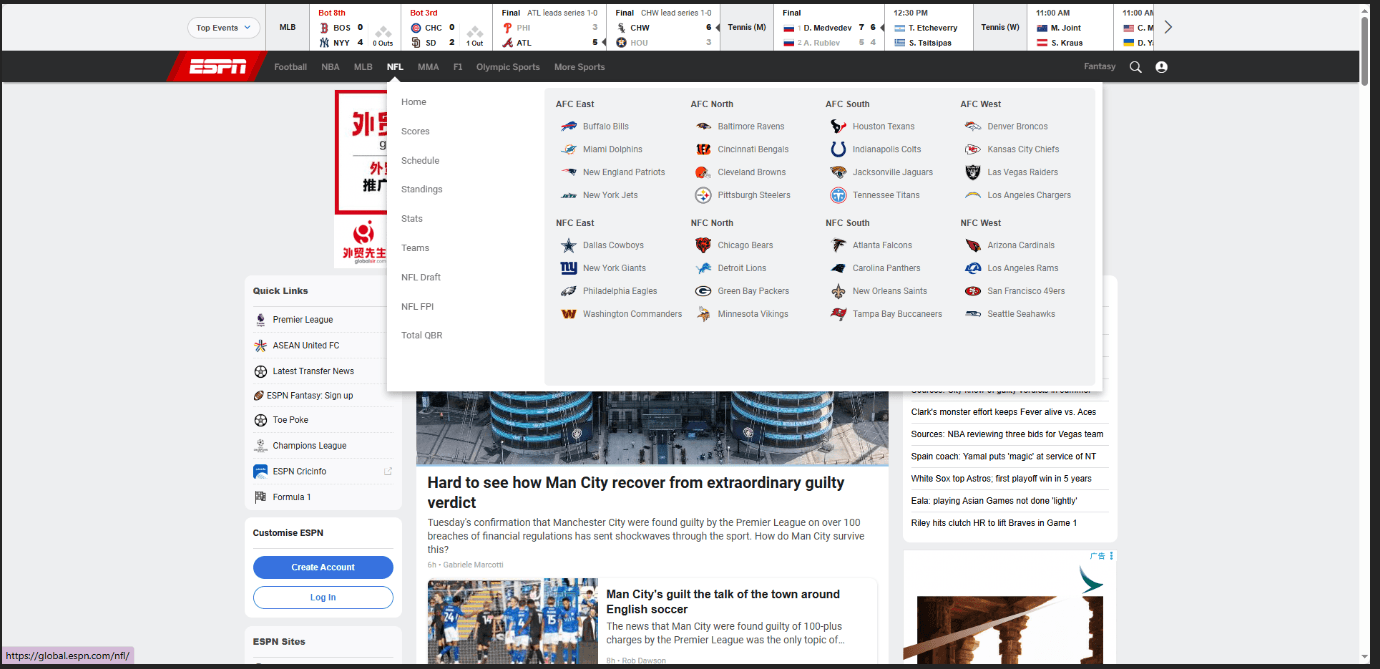Image resolution: width=1380 pixels, height=669 pixels.
Task: Choose NFL Draft in the menu
Action: [x=421, y=277]
